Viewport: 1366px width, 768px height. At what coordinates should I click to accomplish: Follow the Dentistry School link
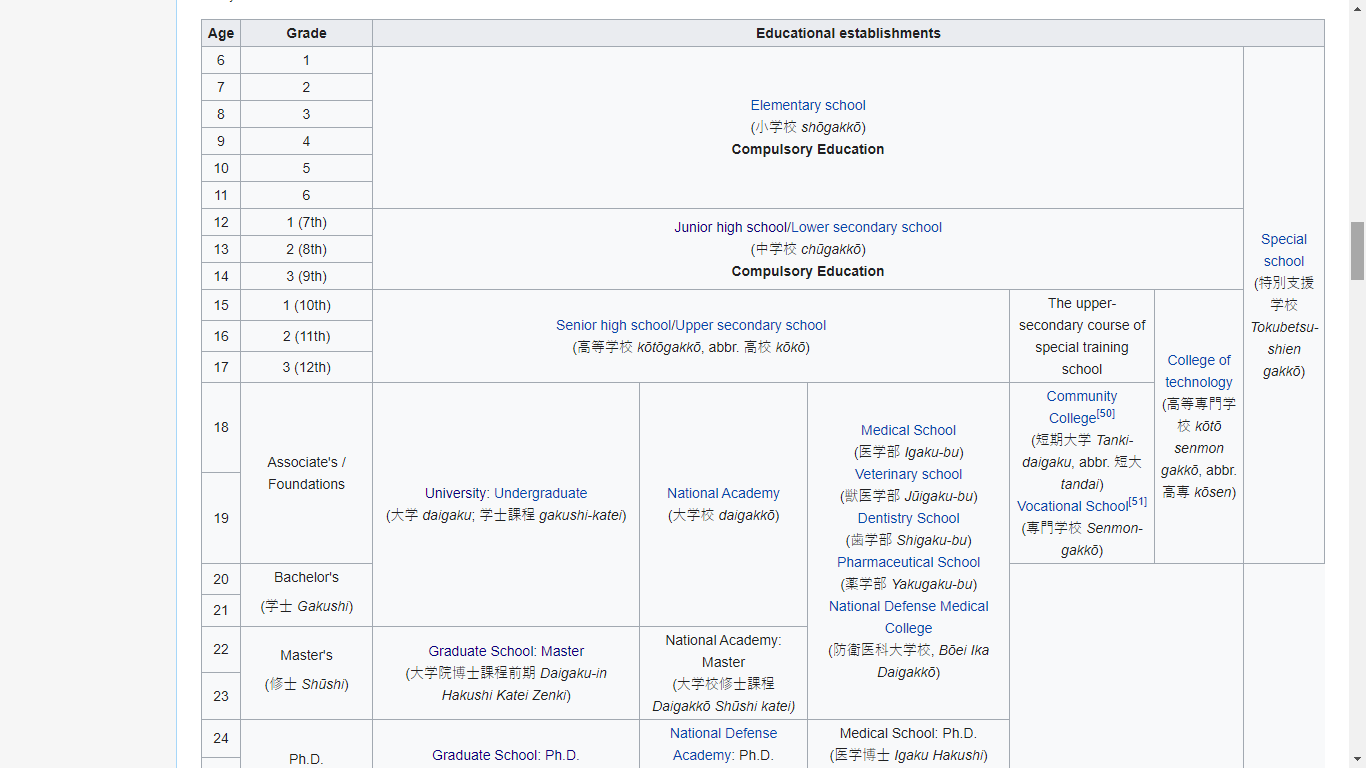908,518
